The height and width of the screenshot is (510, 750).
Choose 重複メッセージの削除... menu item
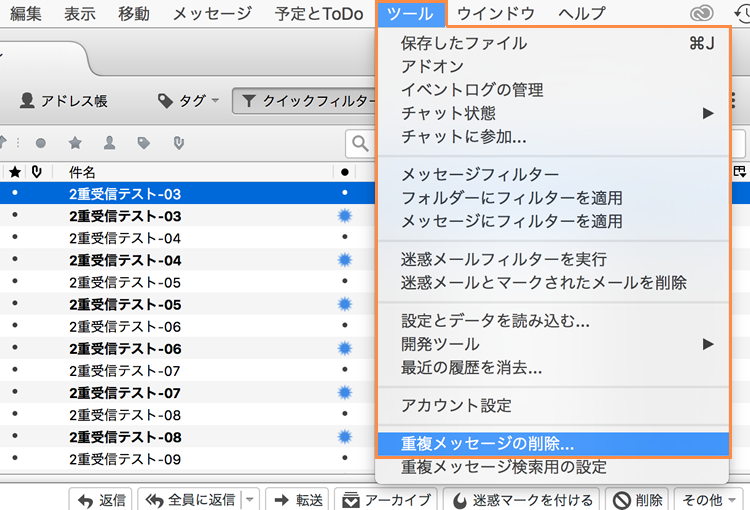[x=552, y=444]
